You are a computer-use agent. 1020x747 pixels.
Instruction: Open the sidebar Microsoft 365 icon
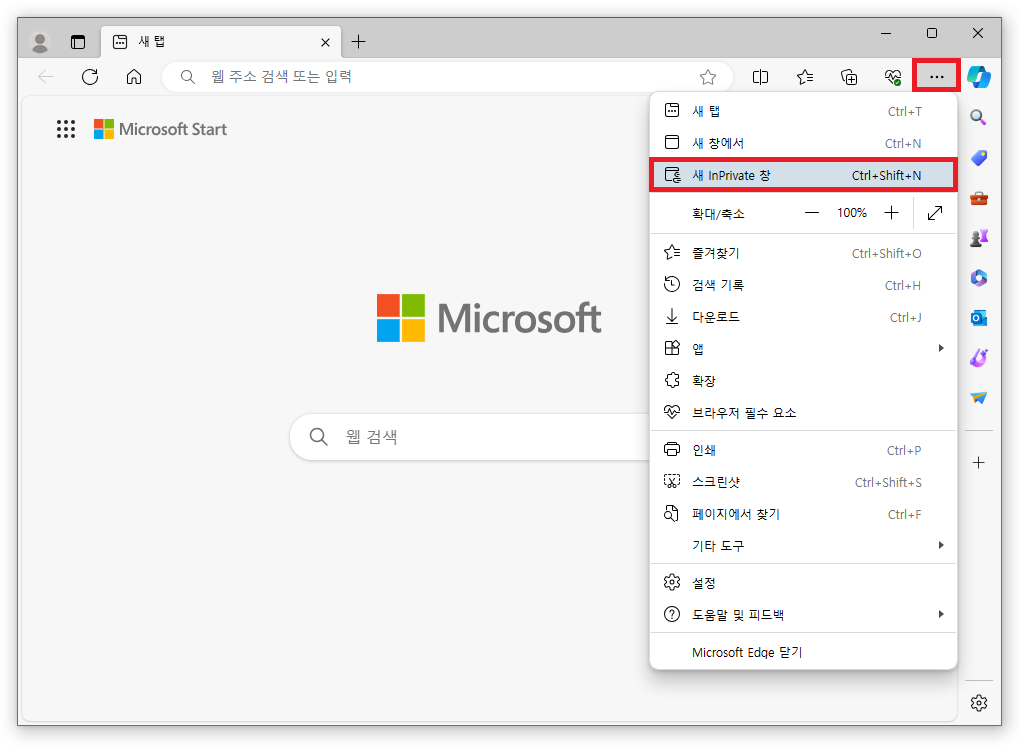978,278
